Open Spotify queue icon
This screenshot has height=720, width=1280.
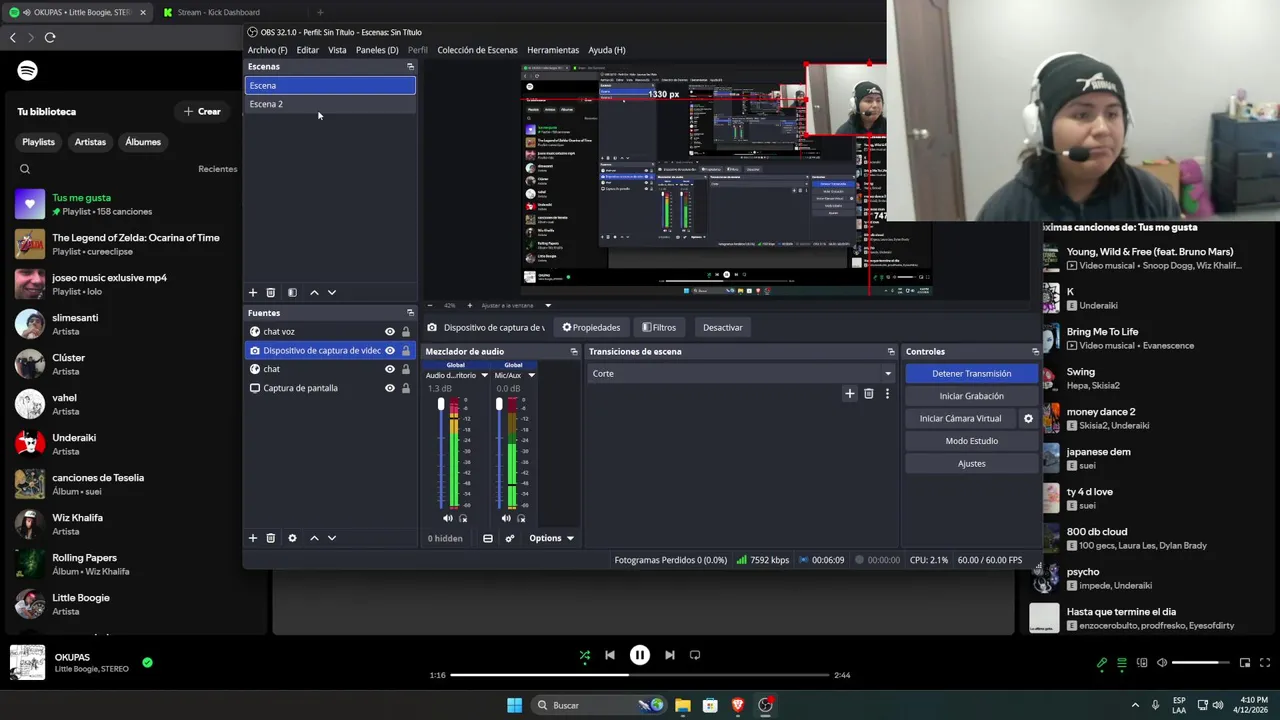pos(1122,663)
